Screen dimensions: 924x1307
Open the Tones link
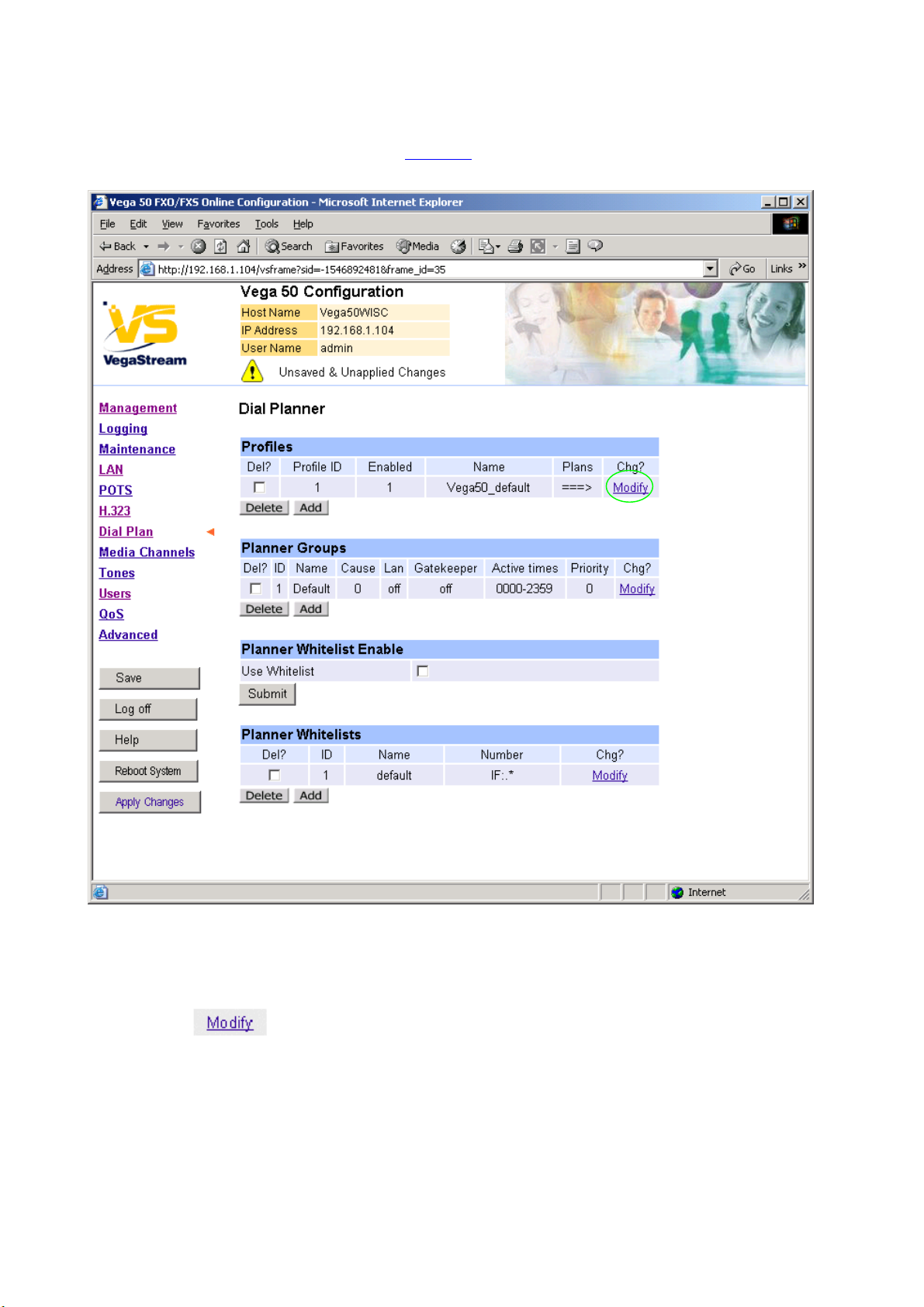coord(117,573)
